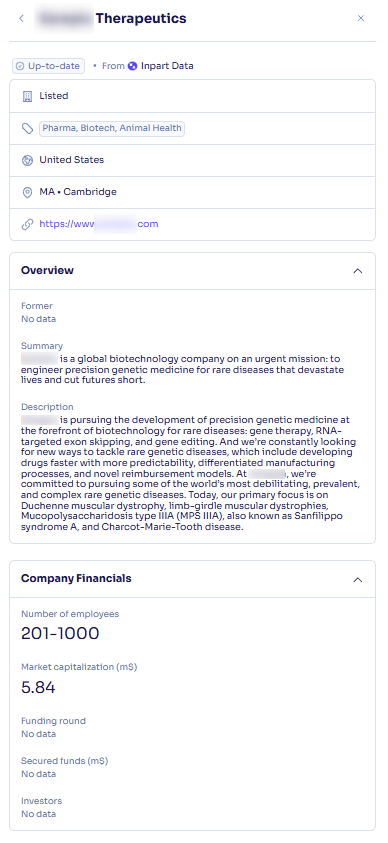Click the Up-to-date status badge
Screen dimensions: 388x843
point(48,66)
